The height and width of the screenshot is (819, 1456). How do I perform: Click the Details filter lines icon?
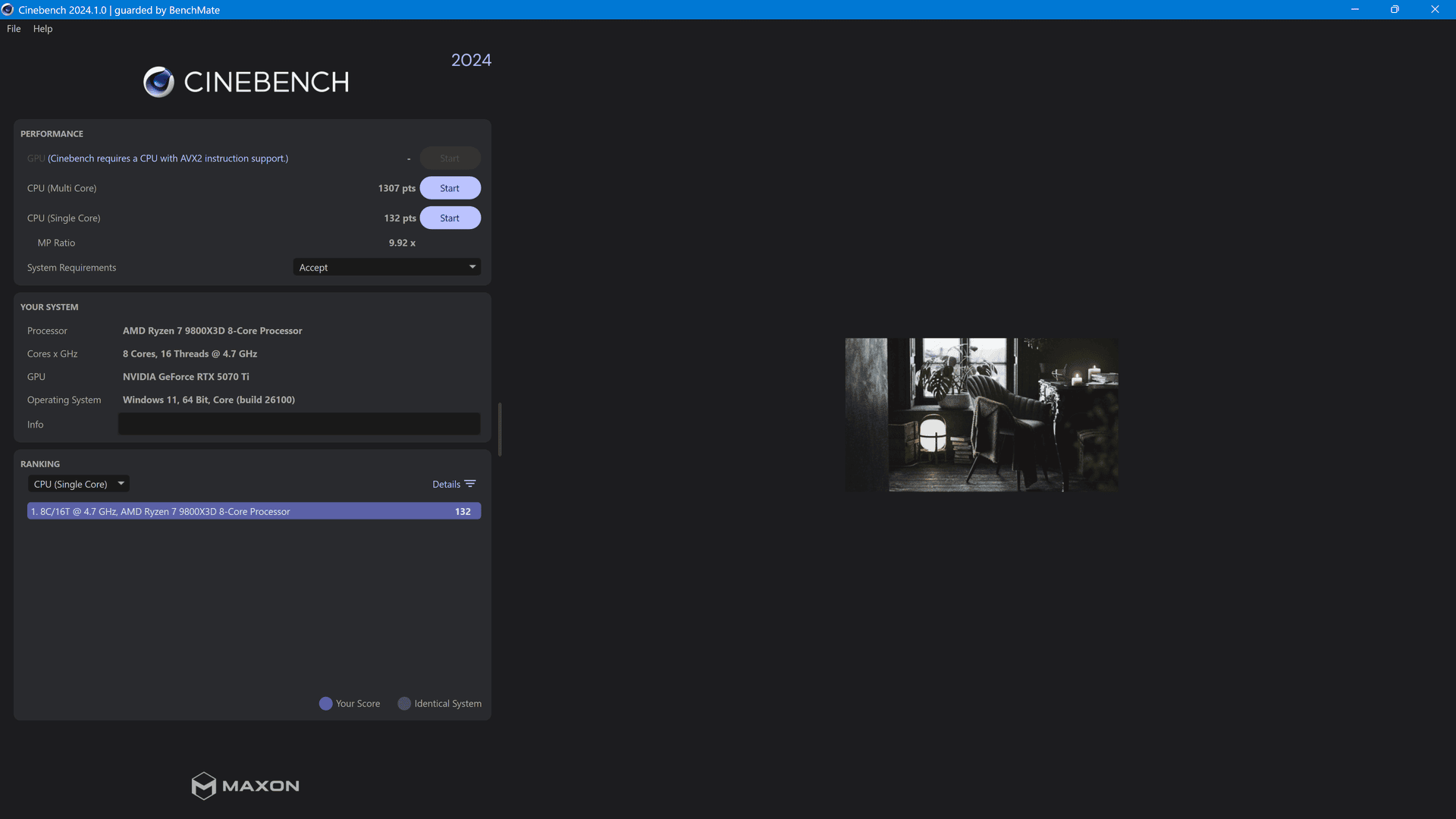[x=470, y=484]
